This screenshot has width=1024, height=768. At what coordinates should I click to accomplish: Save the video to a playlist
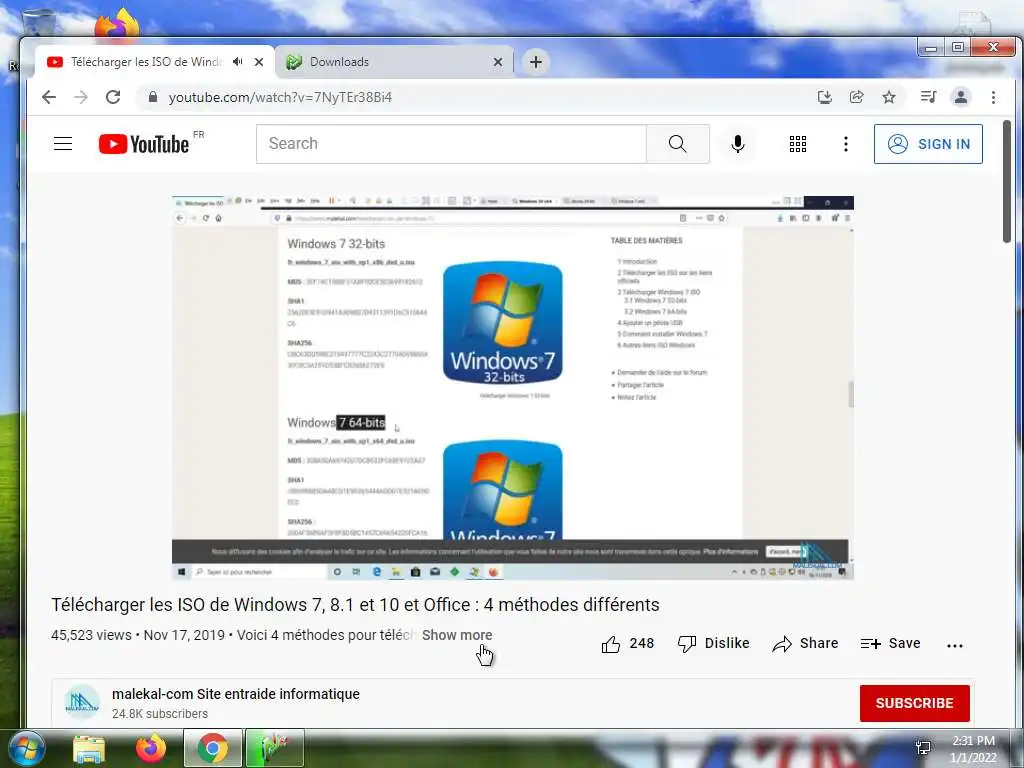pyautogui.click(x=890, y=644)
